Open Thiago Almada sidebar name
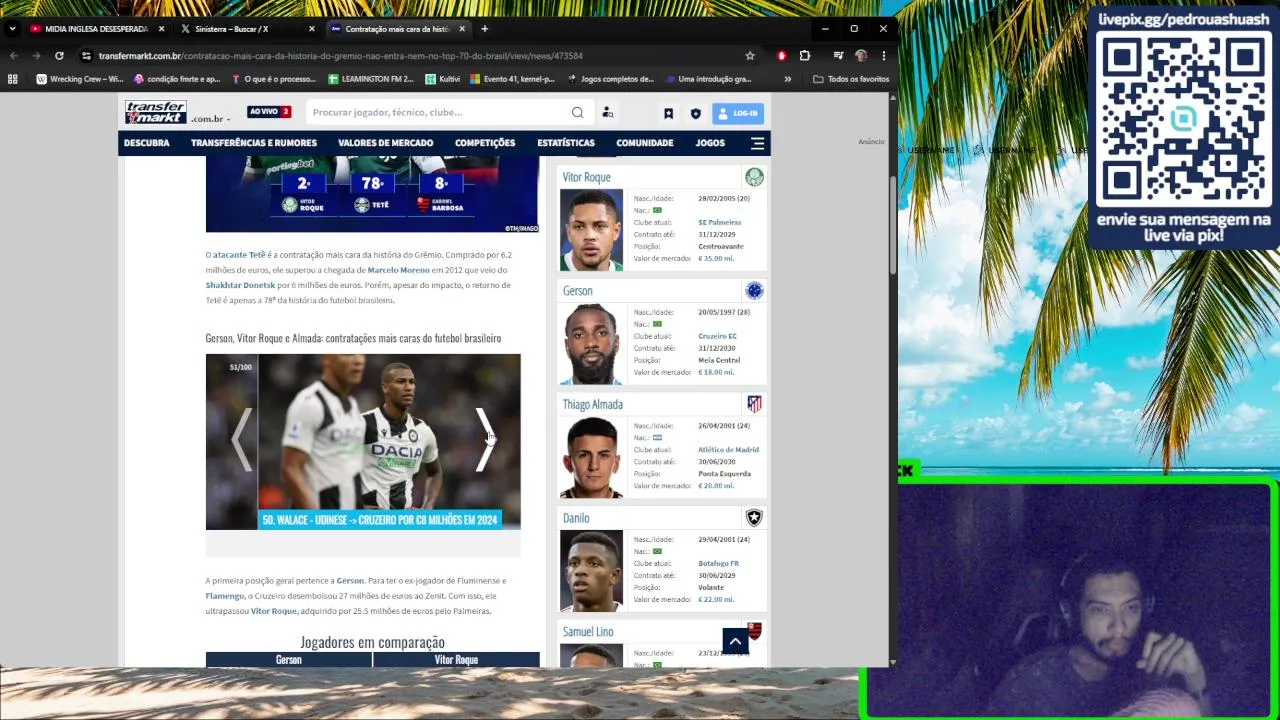The width and height of the screenshot is (1280, 720). click(x=592, y=405)
